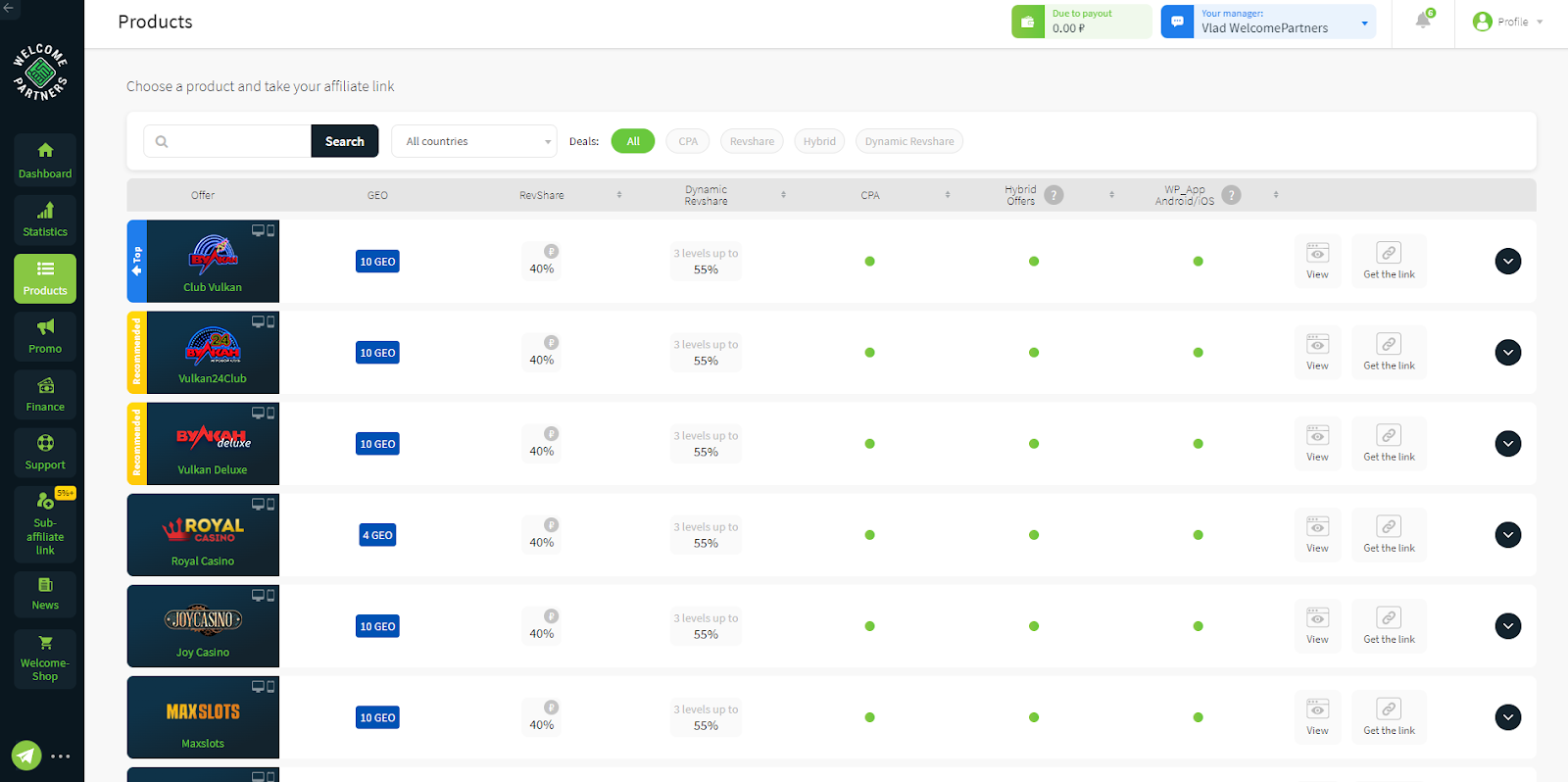The width and height of the screenshot is (1568, 782).
Task: Open the Dashboard page from sidebar
Action: (x=45, y=160)
